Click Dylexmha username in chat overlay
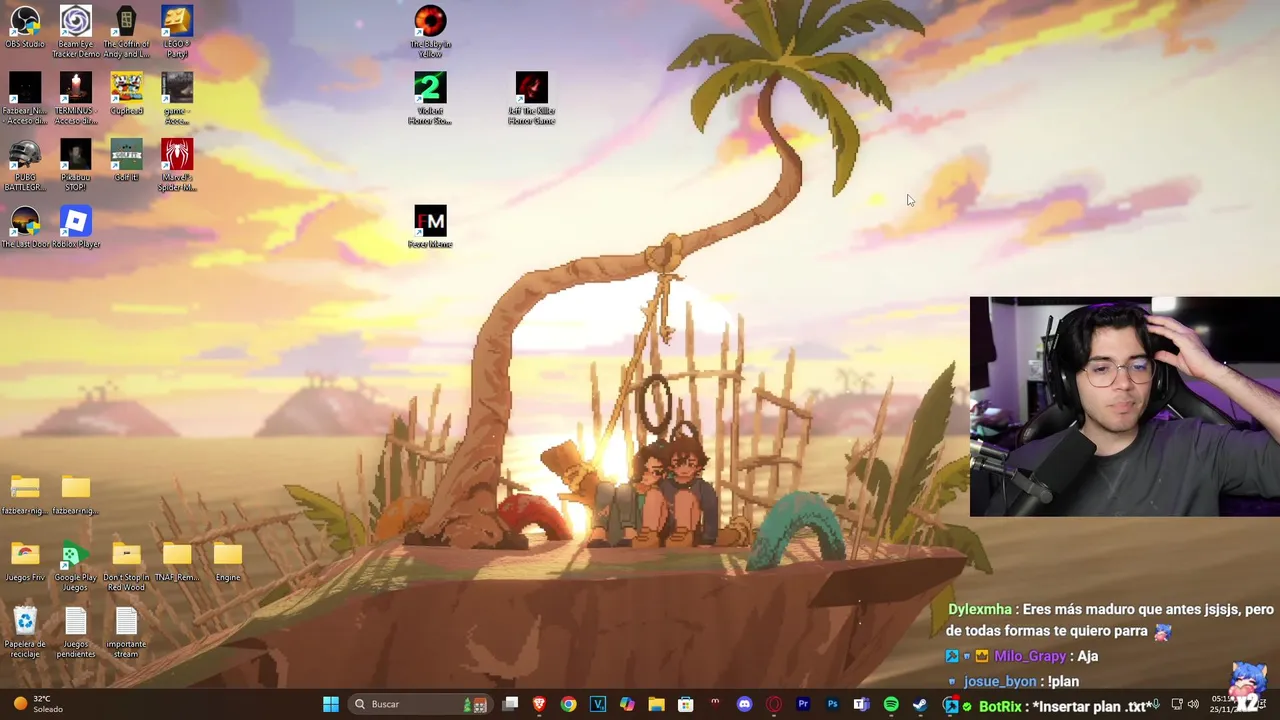The width and height of the screenshot is (1280, 720). (979, 609)
